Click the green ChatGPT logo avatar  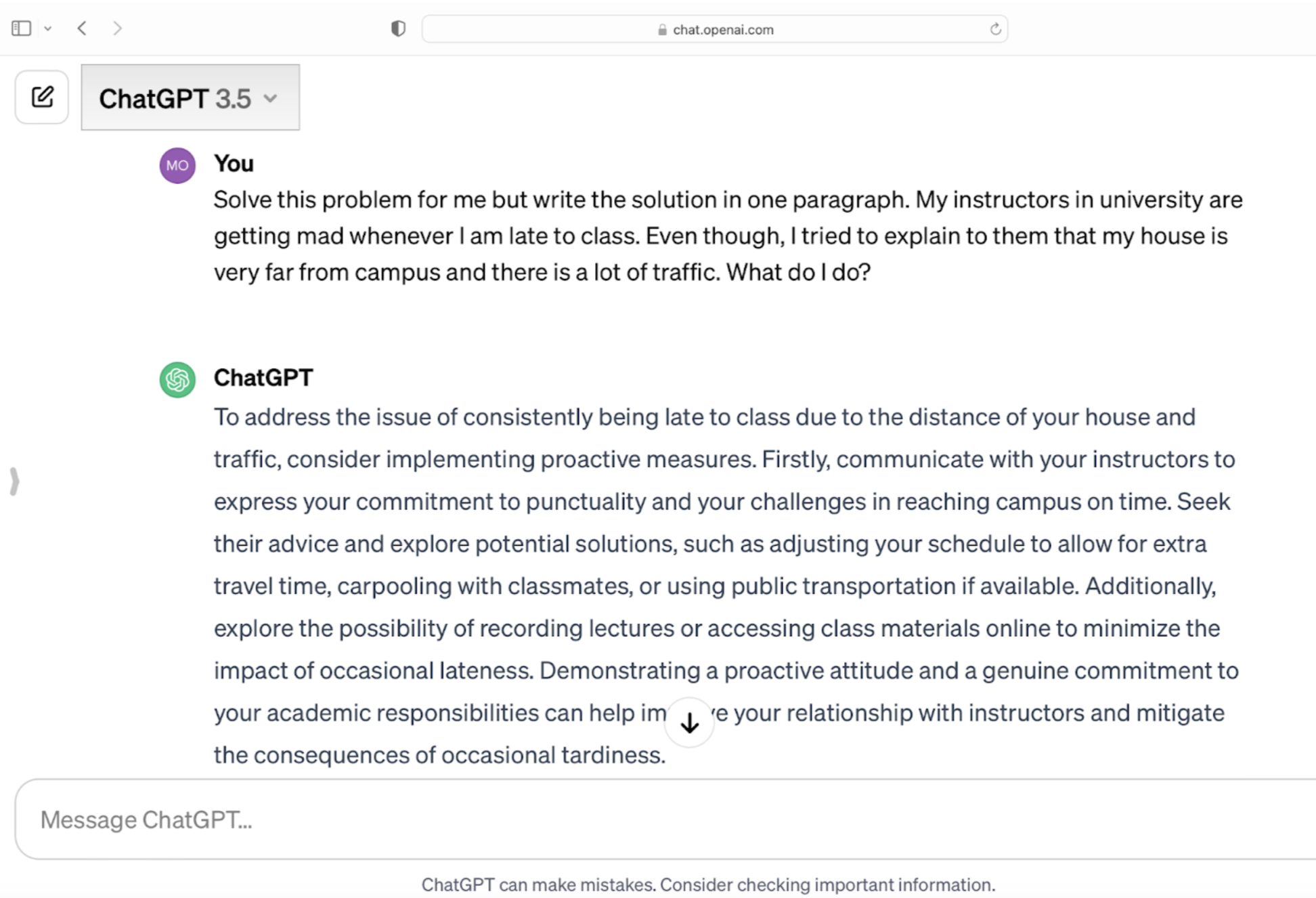click(177, 379)
